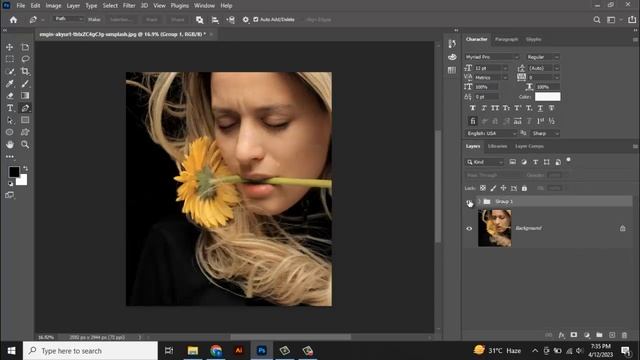Click the Selection button in options bar
The image size is (640, 360).
121,20
